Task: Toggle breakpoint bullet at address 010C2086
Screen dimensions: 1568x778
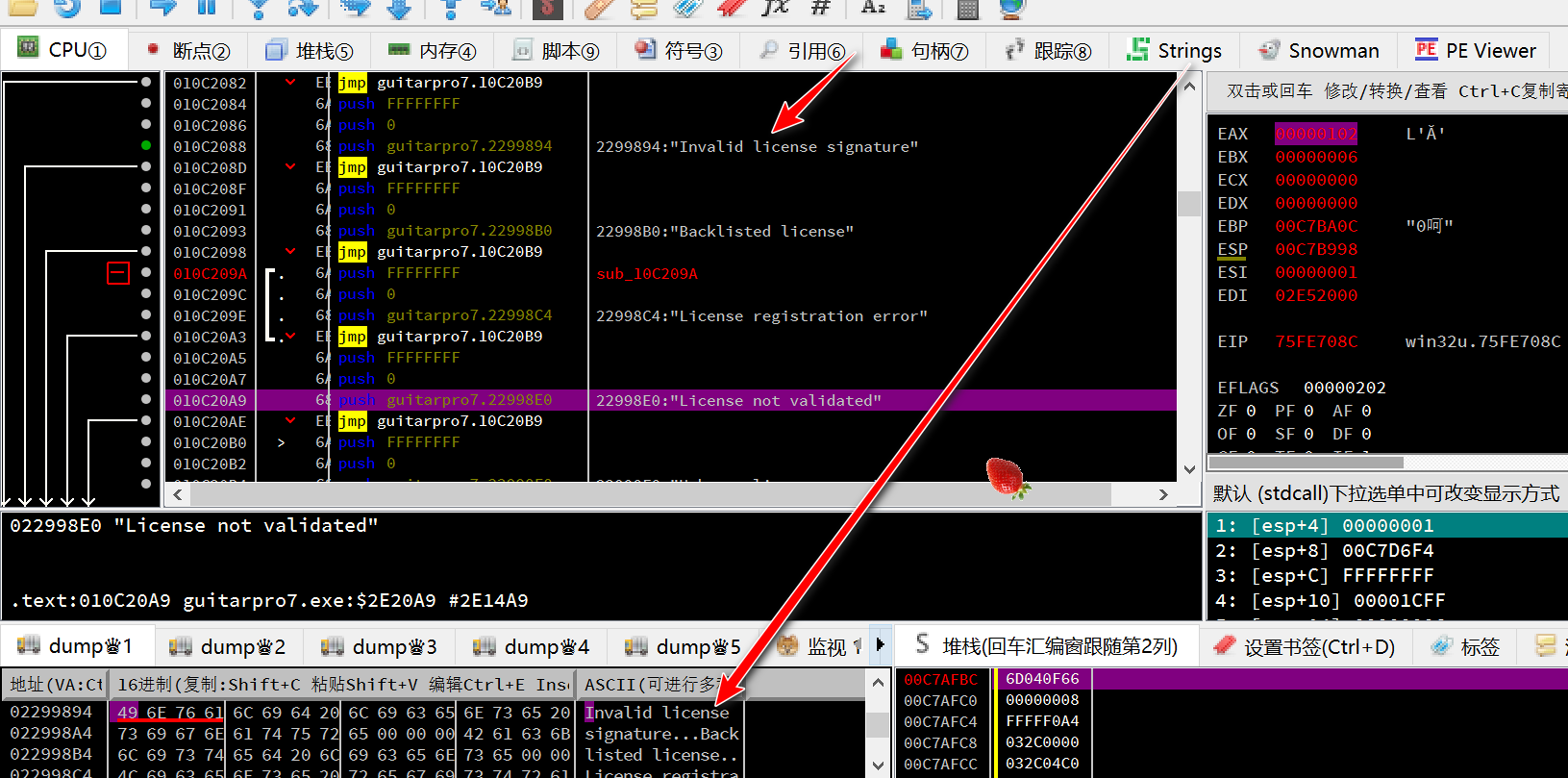Action: [x=146, y=125]
